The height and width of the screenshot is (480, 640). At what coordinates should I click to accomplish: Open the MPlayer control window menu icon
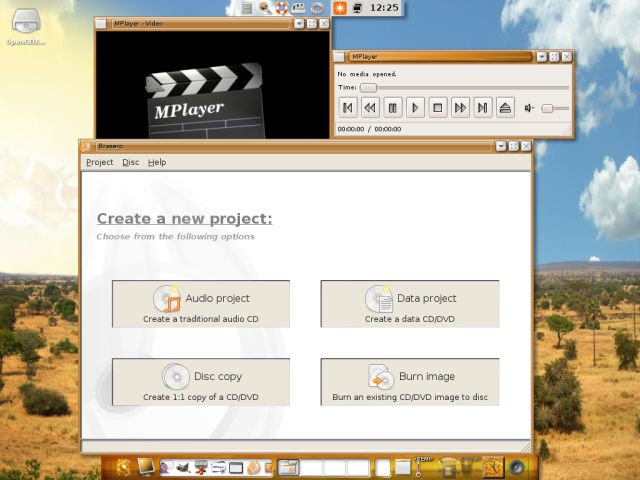pyautogui.click(x=339, y=57)
